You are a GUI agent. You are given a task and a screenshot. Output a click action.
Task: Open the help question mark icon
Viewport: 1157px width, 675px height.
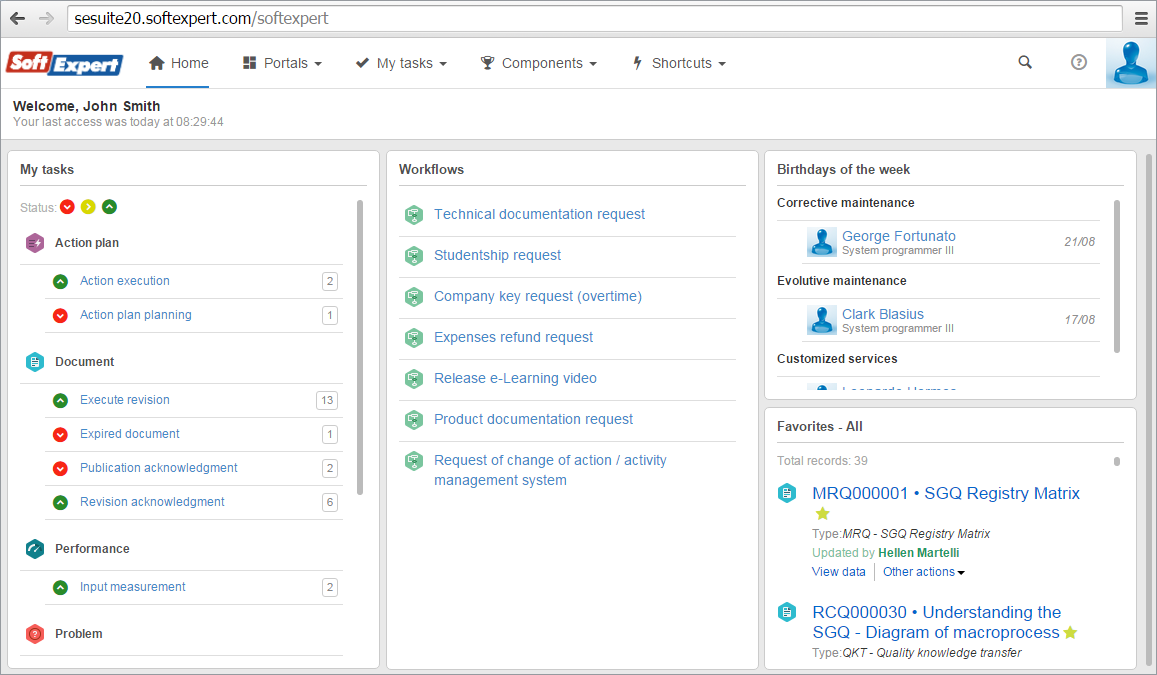coord(1079,63)
